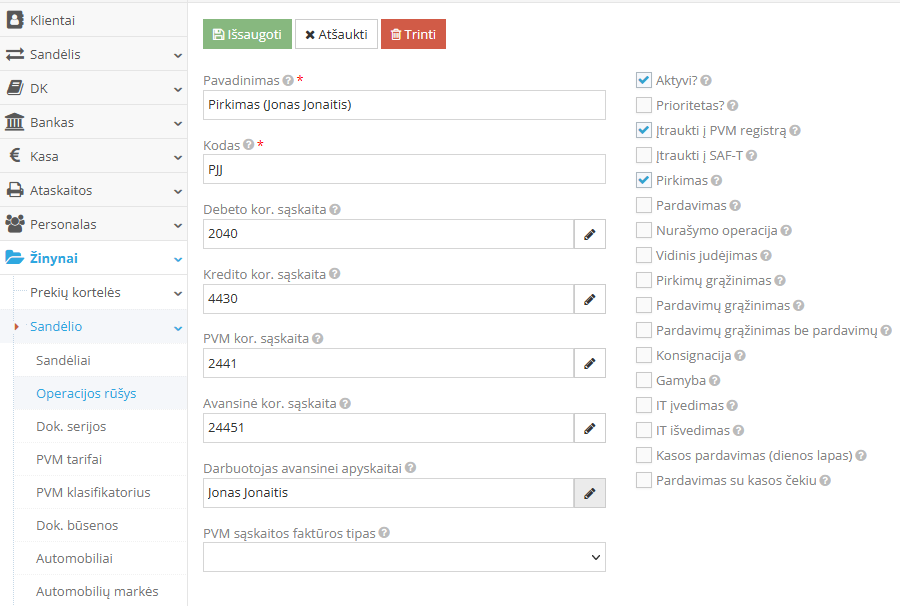Image resolution: width=900 pixels, height=606 pixels.
Task: Open Klientai in the sidebar
Action: (x=93, y=20)
